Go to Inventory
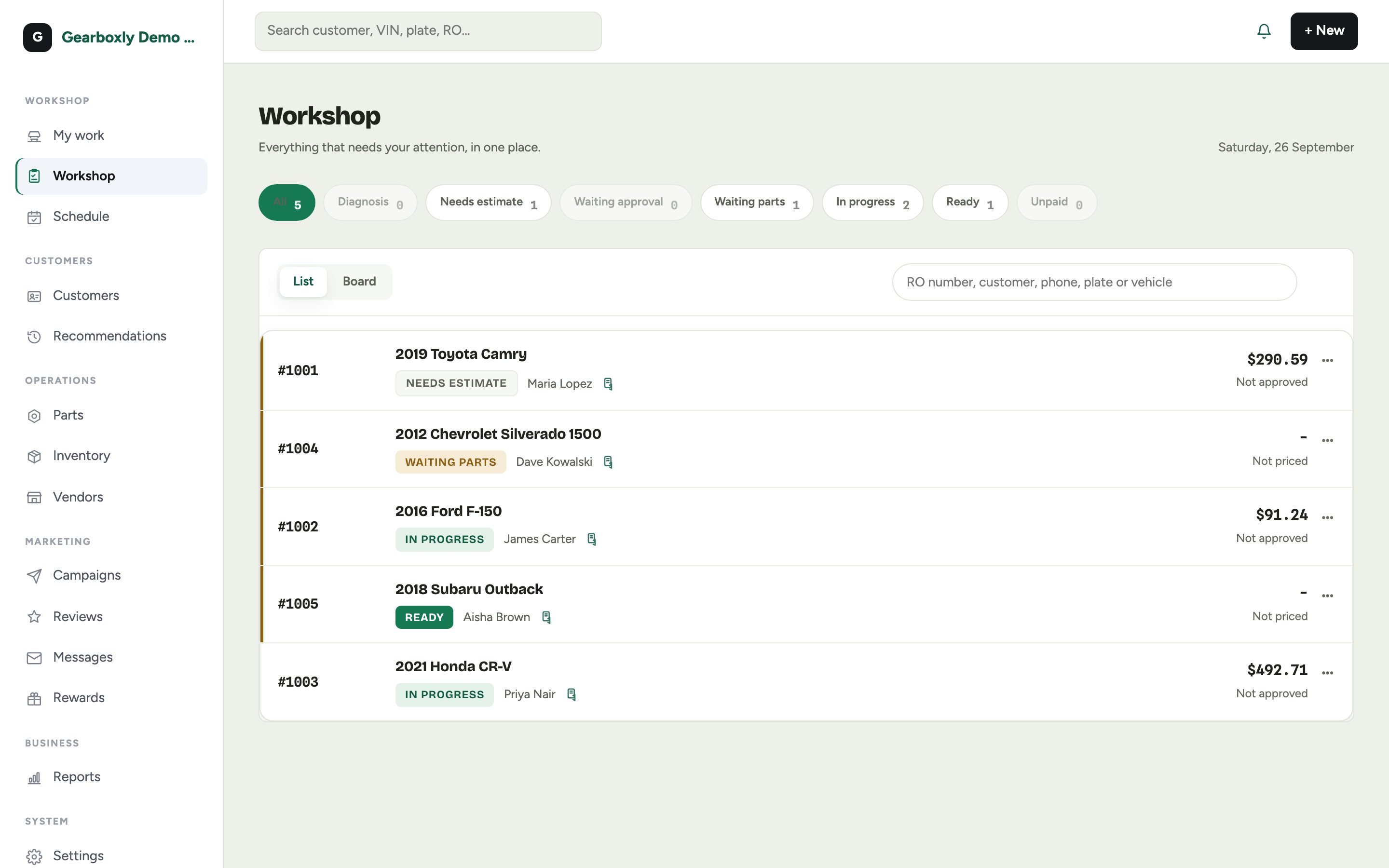 [x=112, y=456]
